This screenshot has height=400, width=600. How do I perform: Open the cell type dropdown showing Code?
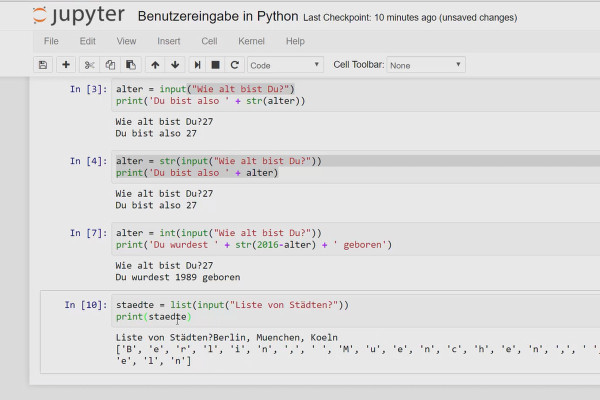pos(285,65)
